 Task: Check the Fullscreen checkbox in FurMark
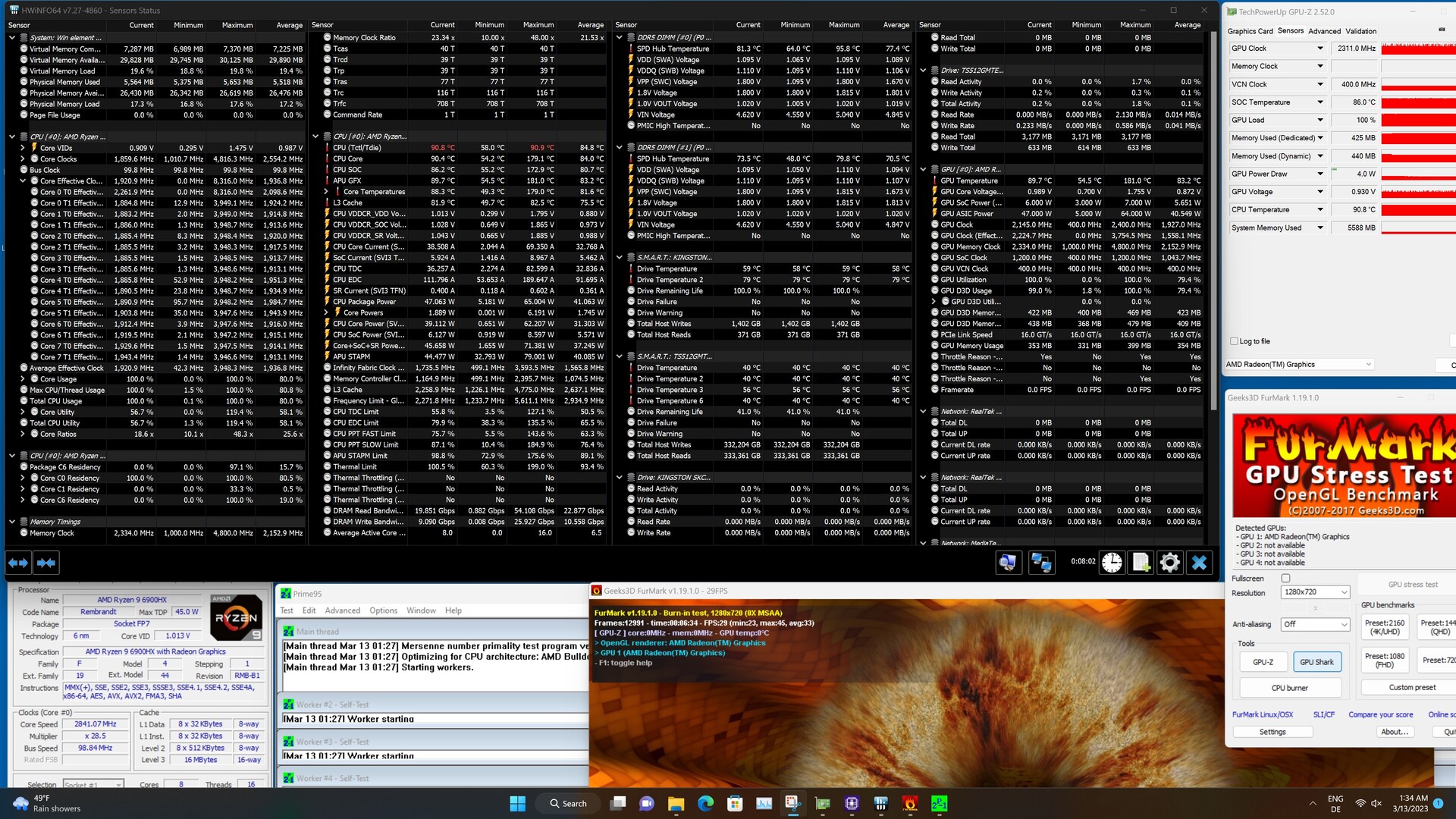click(1285, 579)
